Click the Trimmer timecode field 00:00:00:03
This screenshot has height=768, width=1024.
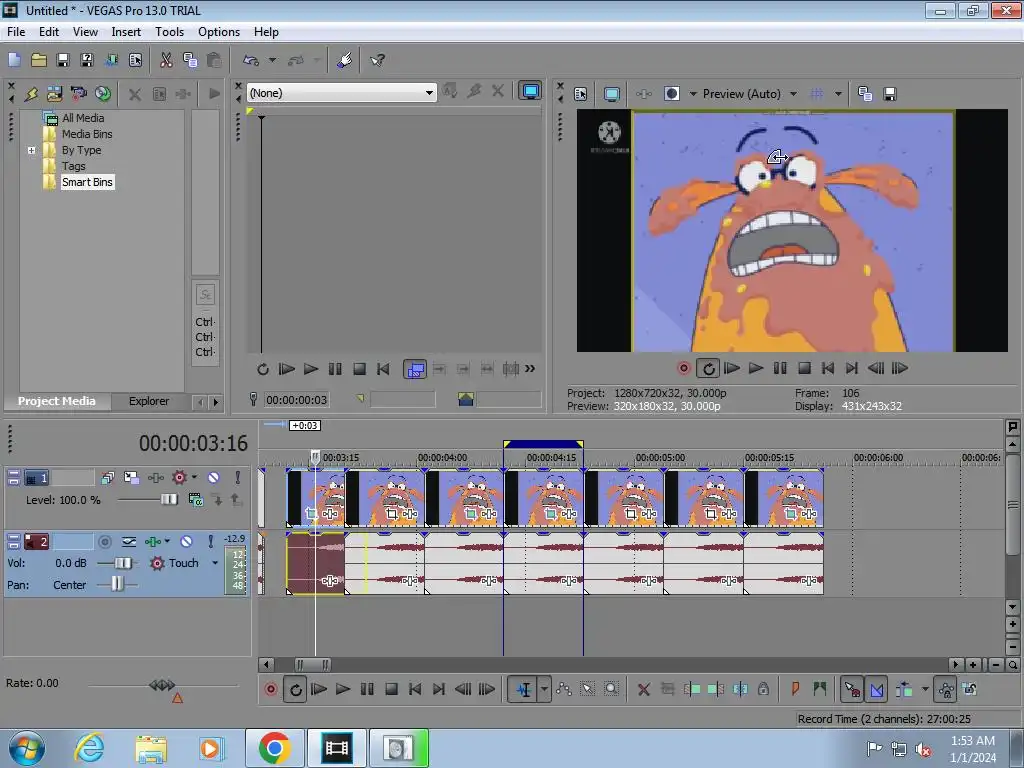296,400
